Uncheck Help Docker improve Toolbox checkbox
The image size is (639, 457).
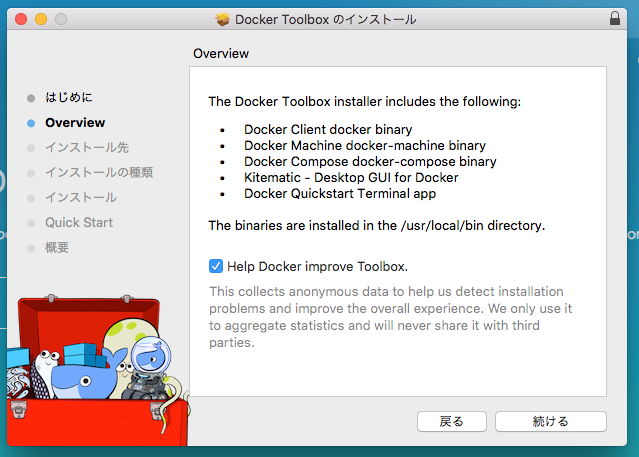click(x=216, y=266)
